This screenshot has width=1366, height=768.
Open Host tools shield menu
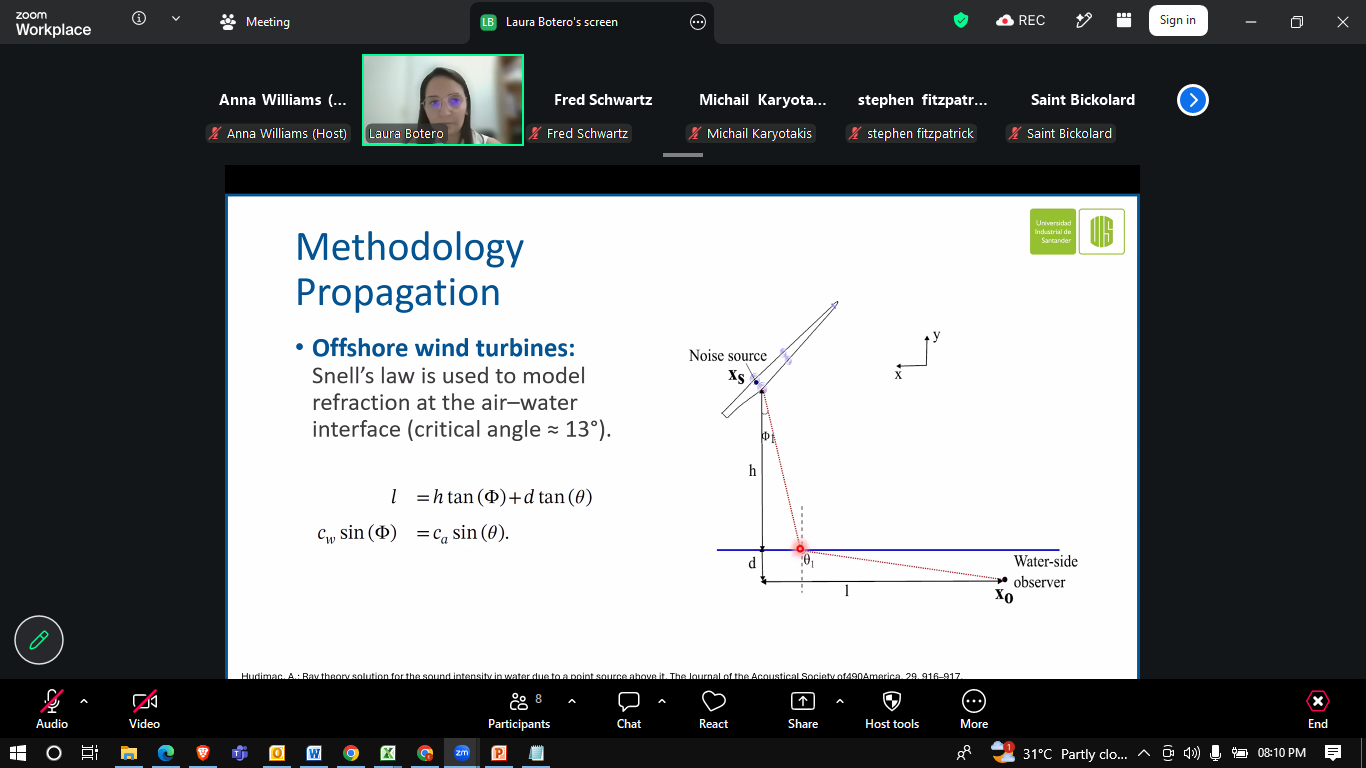point(892,709)
